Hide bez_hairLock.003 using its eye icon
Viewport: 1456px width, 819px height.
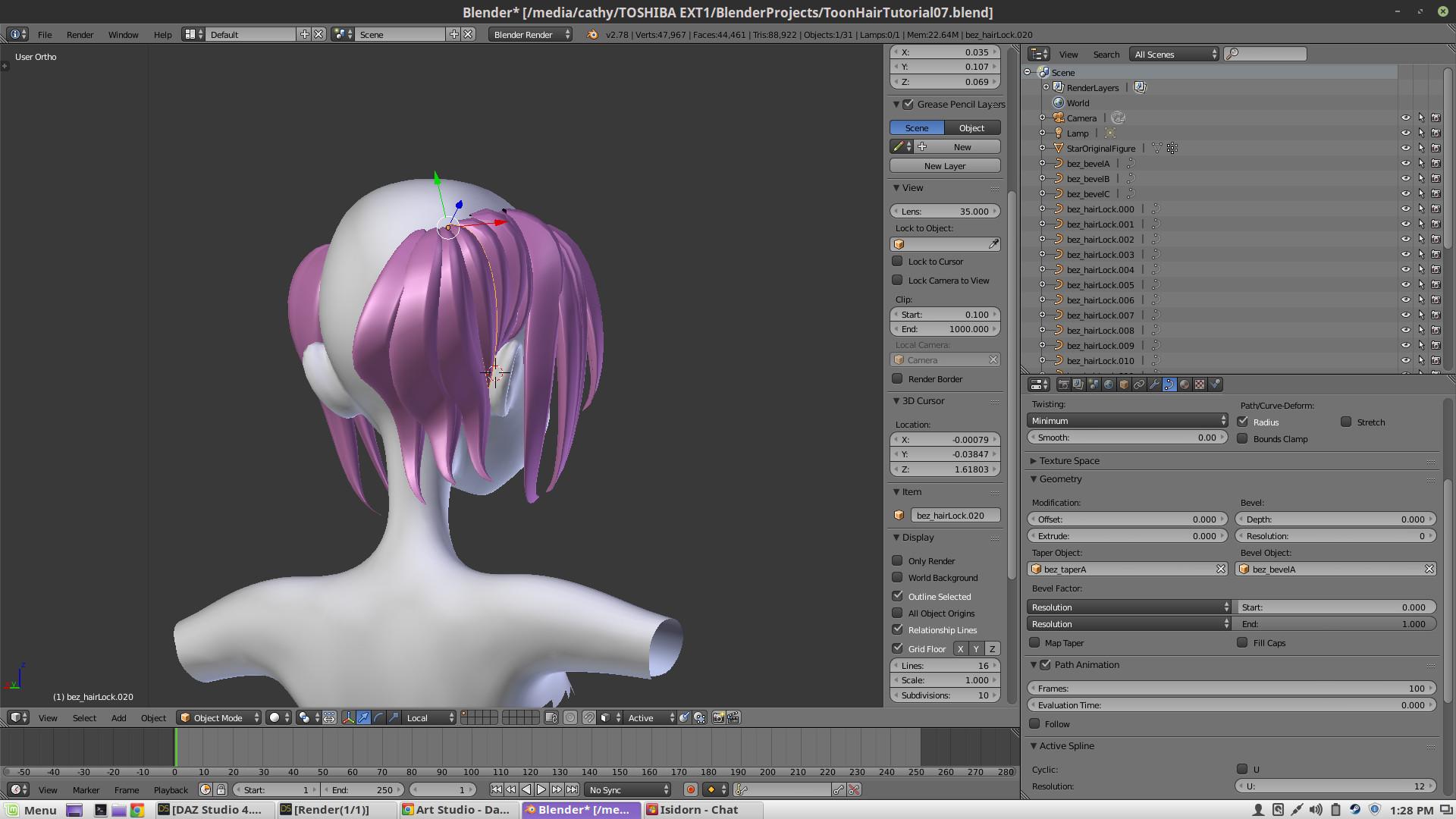coord(1405,255)
